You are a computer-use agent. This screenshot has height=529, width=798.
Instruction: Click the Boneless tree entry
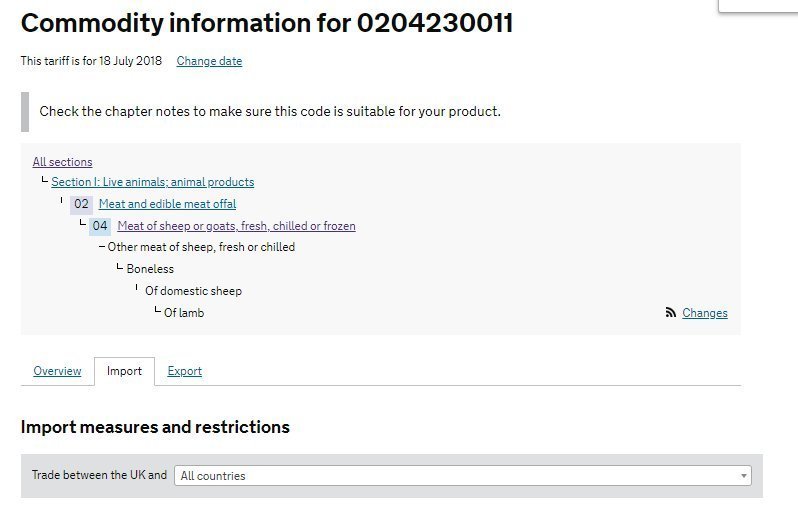coord(150,269)
